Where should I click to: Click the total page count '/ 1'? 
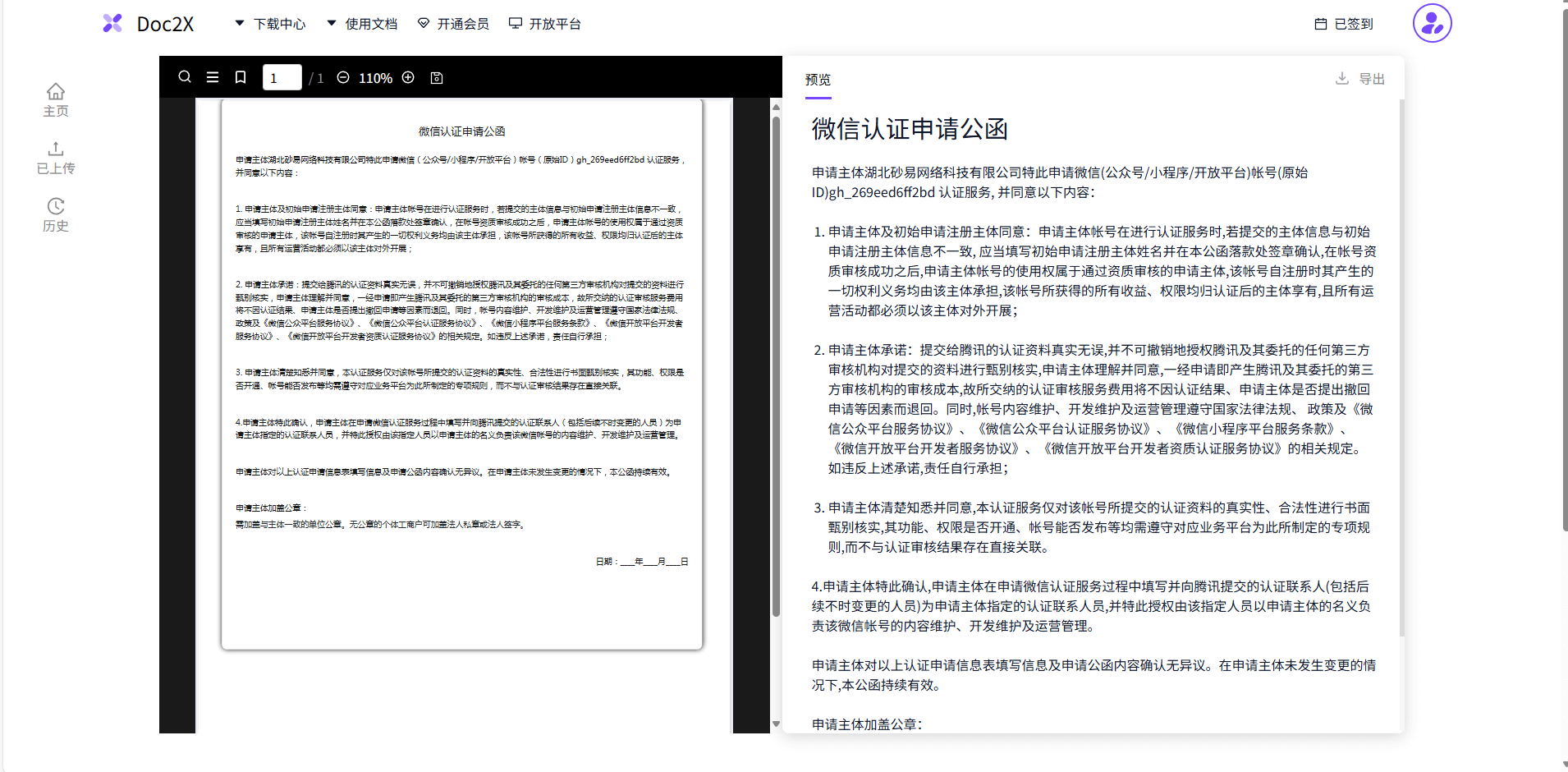[316, 78]
